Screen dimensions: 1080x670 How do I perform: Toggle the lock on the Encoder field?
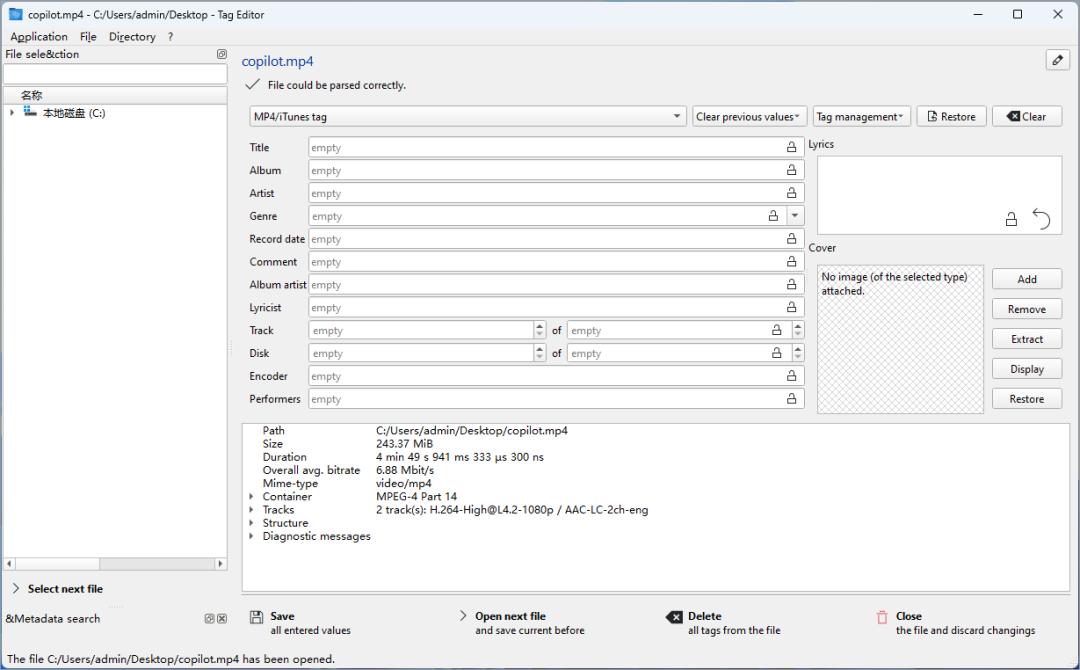792,376
